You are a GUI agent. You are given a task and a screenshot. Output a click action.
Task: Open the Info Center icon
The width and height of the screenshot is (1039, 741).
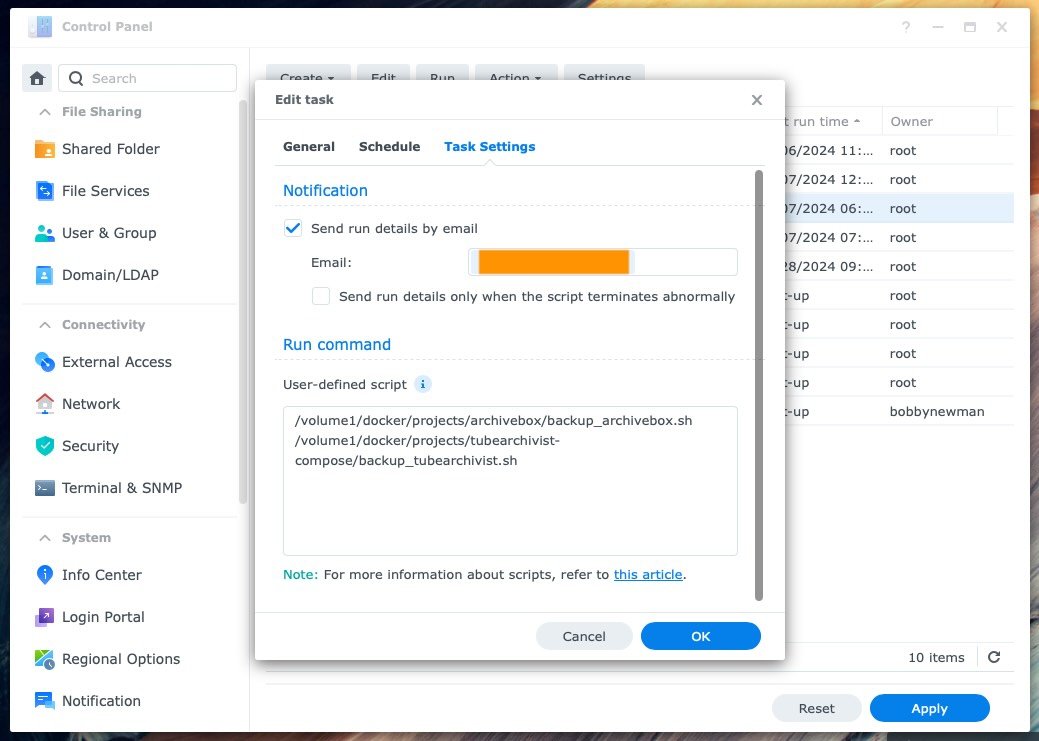[44, 575]
